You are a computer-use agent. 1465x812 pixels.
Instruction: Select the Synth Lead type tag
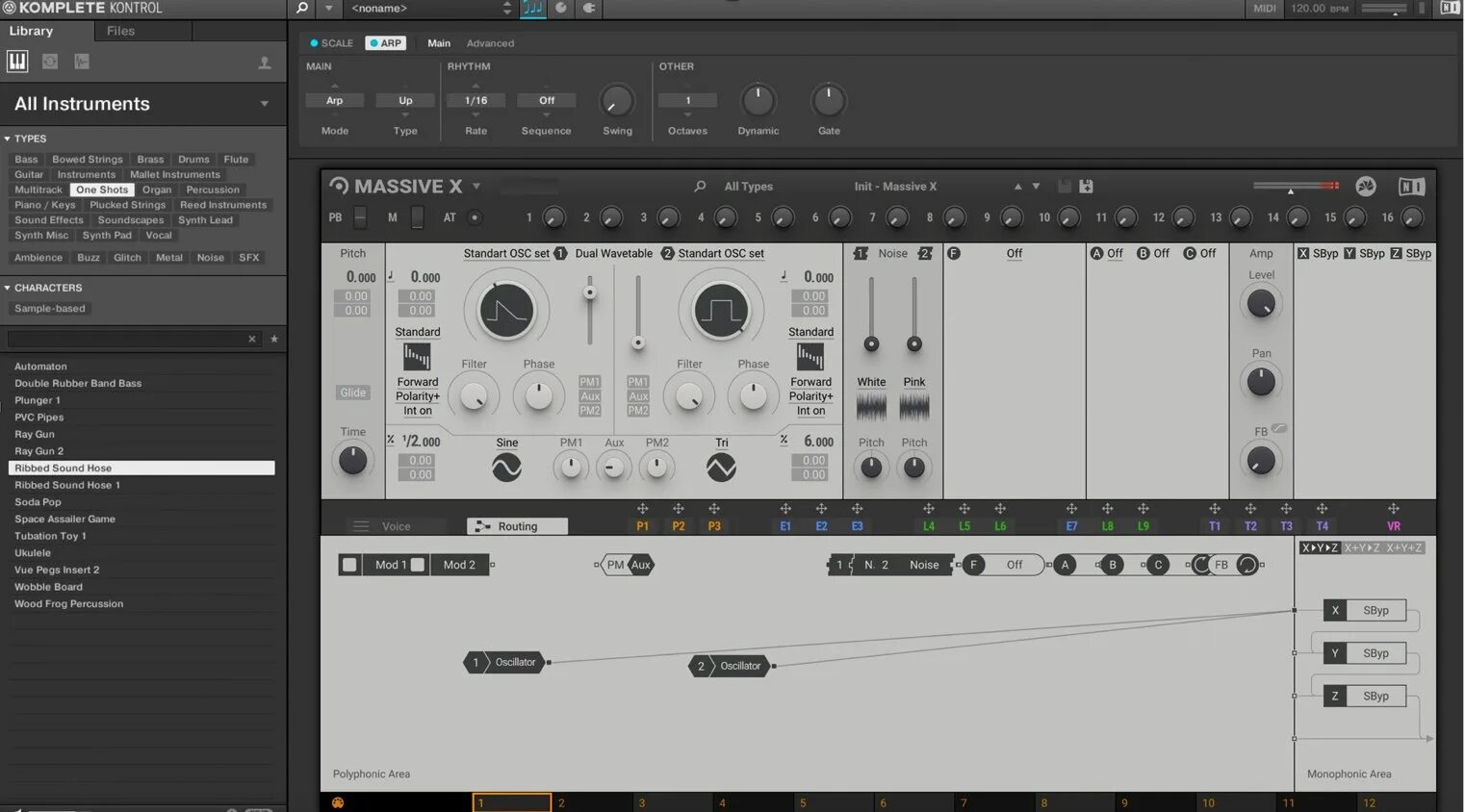click(205, 220)
